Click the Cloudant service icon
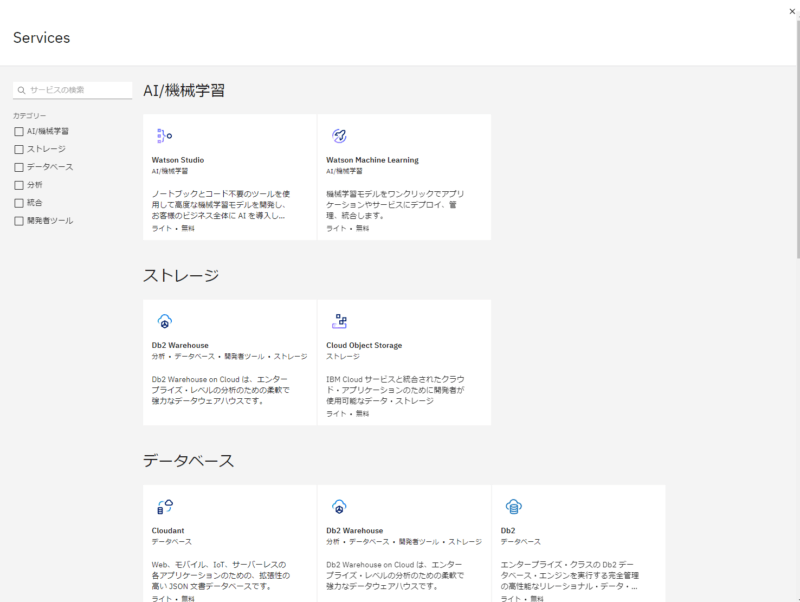Viewport: 800px width, 602px height. [x=164, y=507]
